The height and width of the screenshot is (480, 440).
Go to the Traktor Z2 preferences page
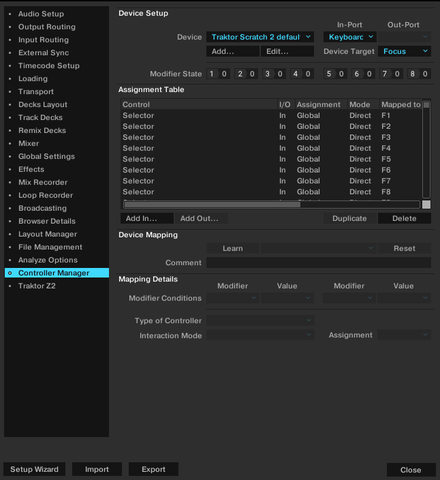[x=37, y=286]
